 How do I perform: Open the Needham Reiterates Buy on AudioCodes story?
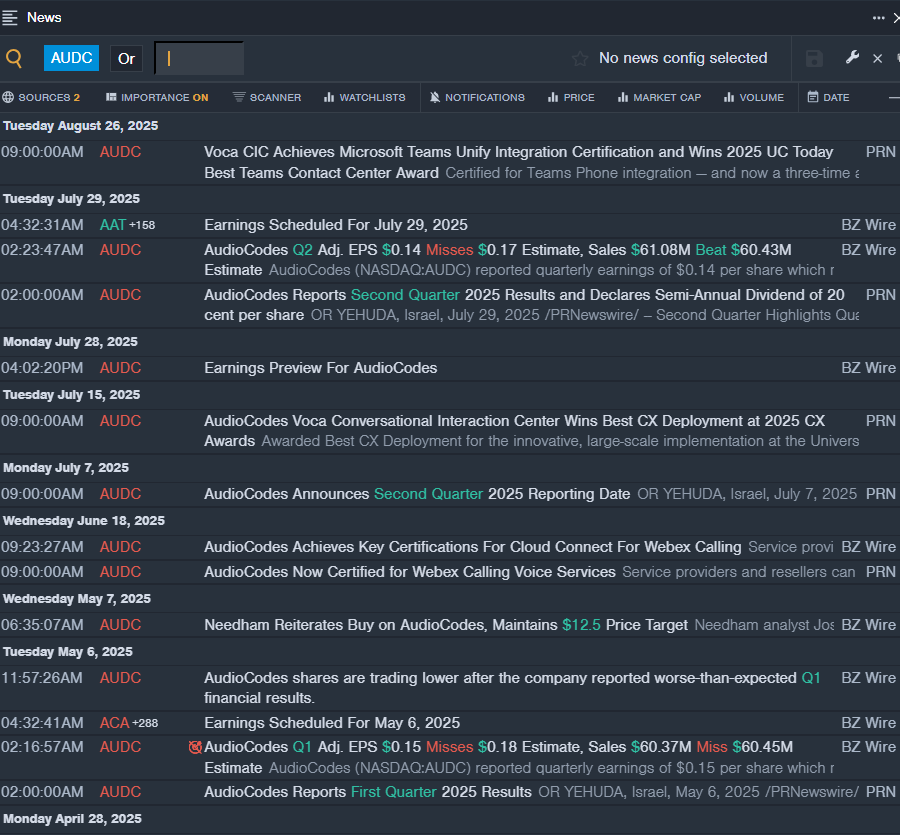[x=519, y=625]
